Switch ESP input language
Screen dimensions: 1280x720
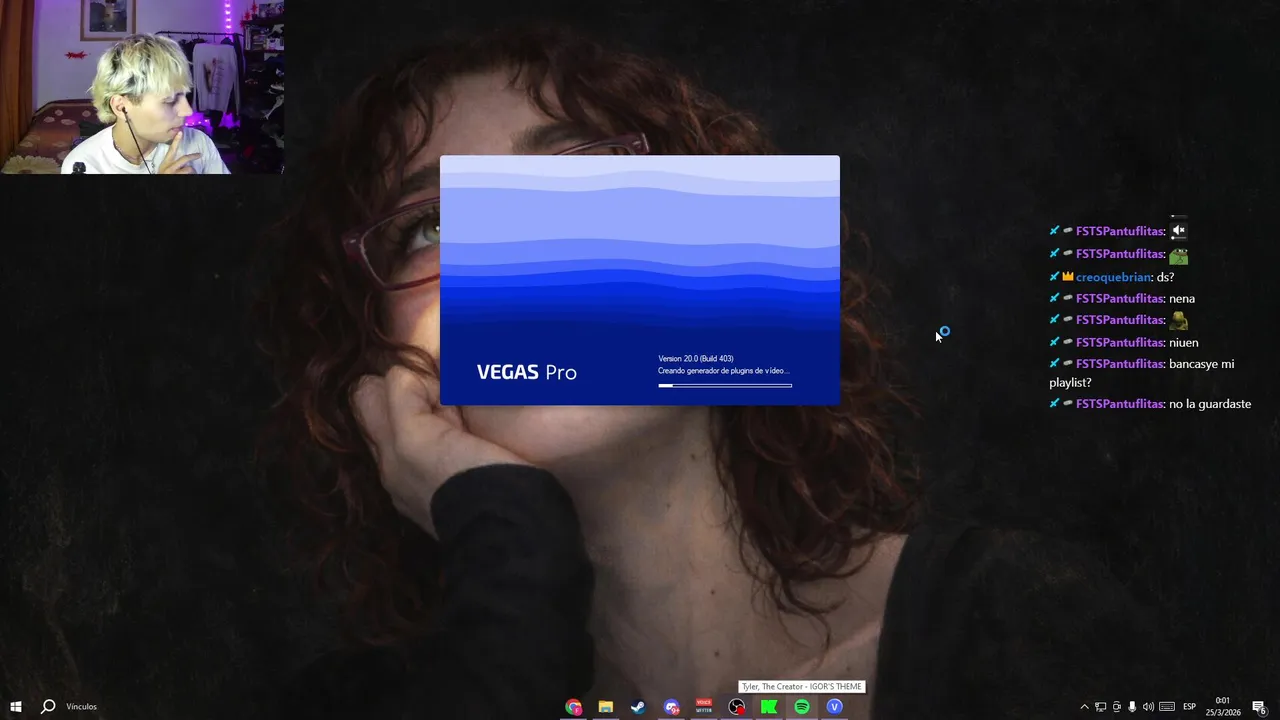click(1189, 707)
